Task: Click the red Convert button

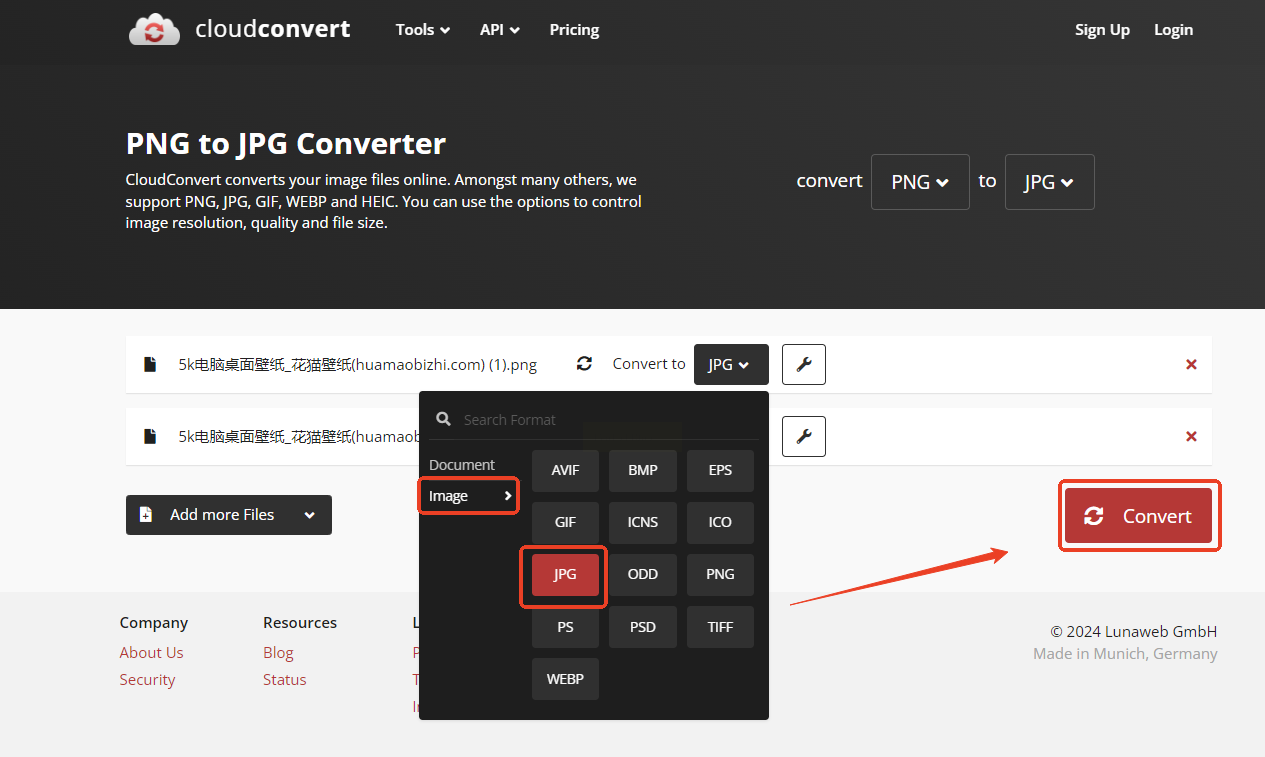Action: tap(1138, 516)
